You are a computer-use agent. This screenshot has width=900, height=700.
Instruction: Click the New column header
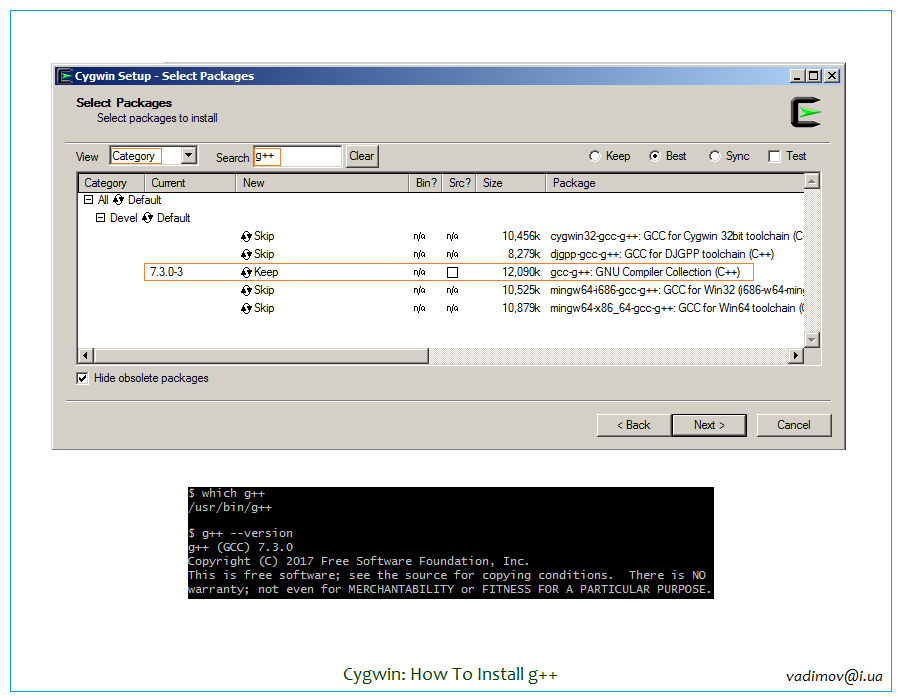(x=323, y=183)
